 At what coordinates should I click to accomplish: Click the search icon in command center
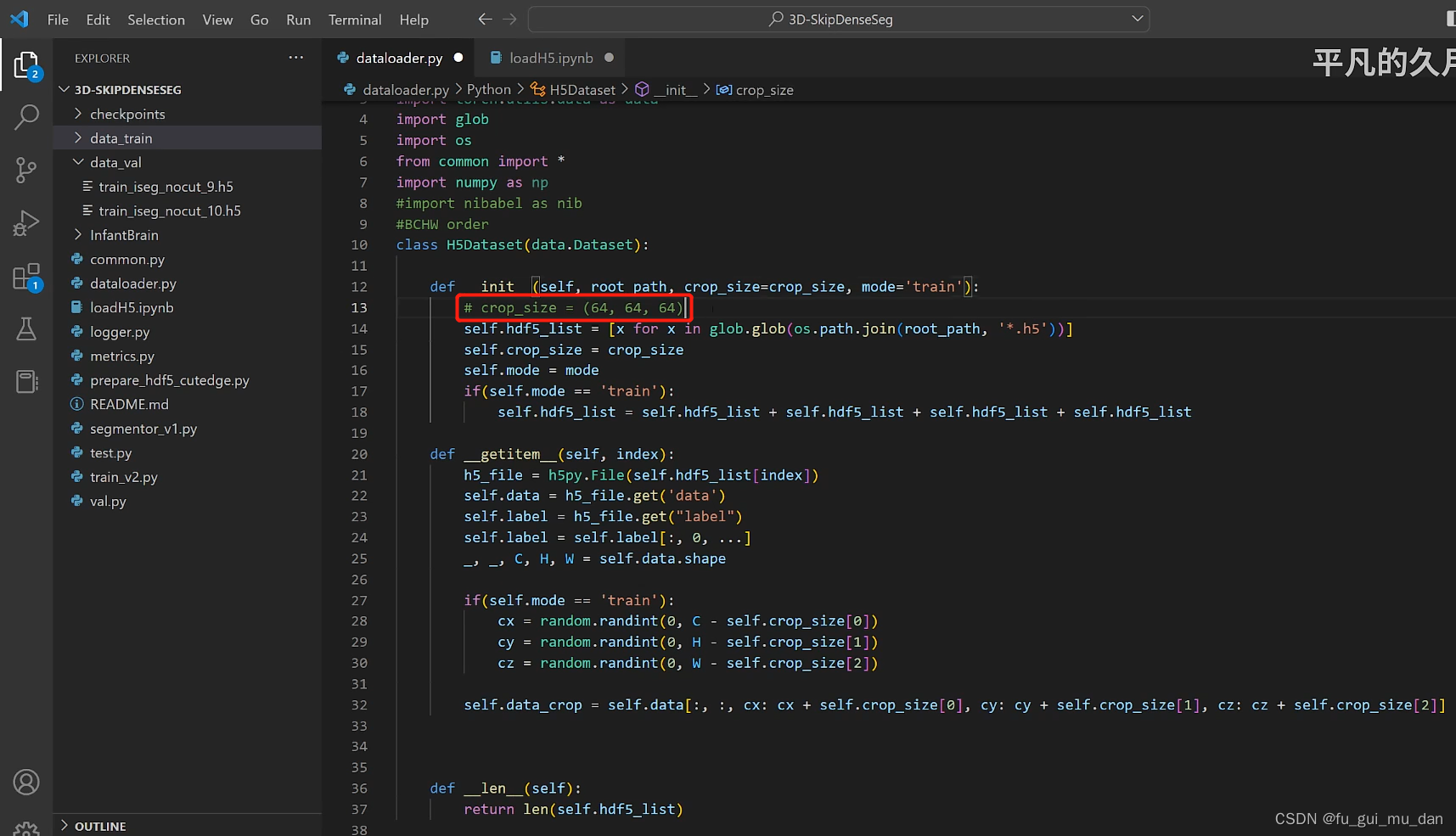coord(776,19)
